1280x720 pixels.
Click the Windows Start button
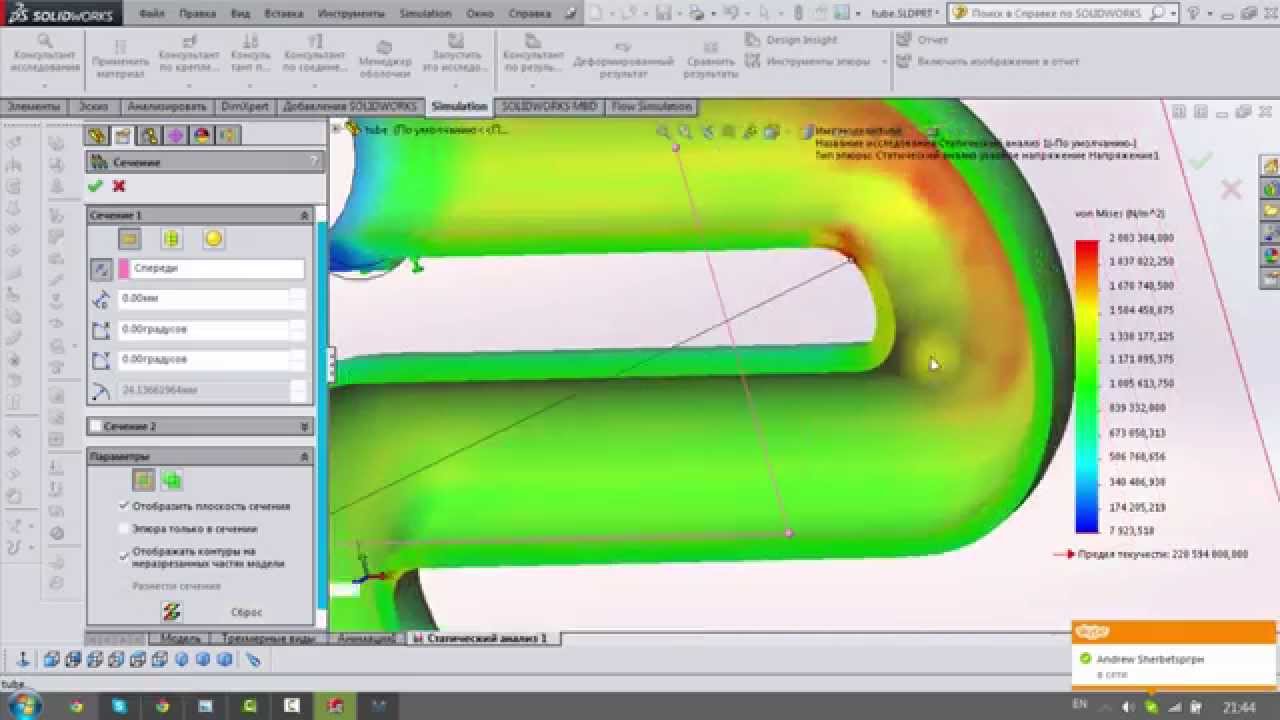coord(23,705)
